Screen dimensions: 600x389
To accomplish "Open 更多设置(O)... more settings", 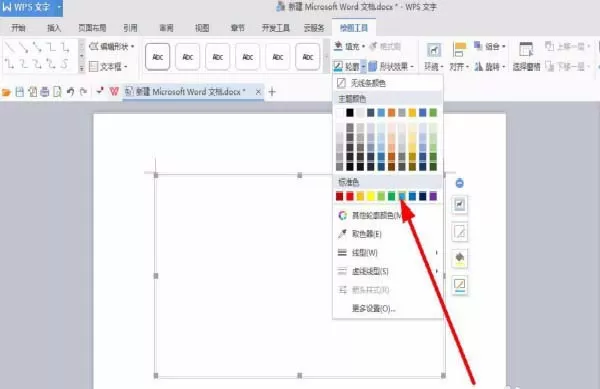I will point(388,308).
